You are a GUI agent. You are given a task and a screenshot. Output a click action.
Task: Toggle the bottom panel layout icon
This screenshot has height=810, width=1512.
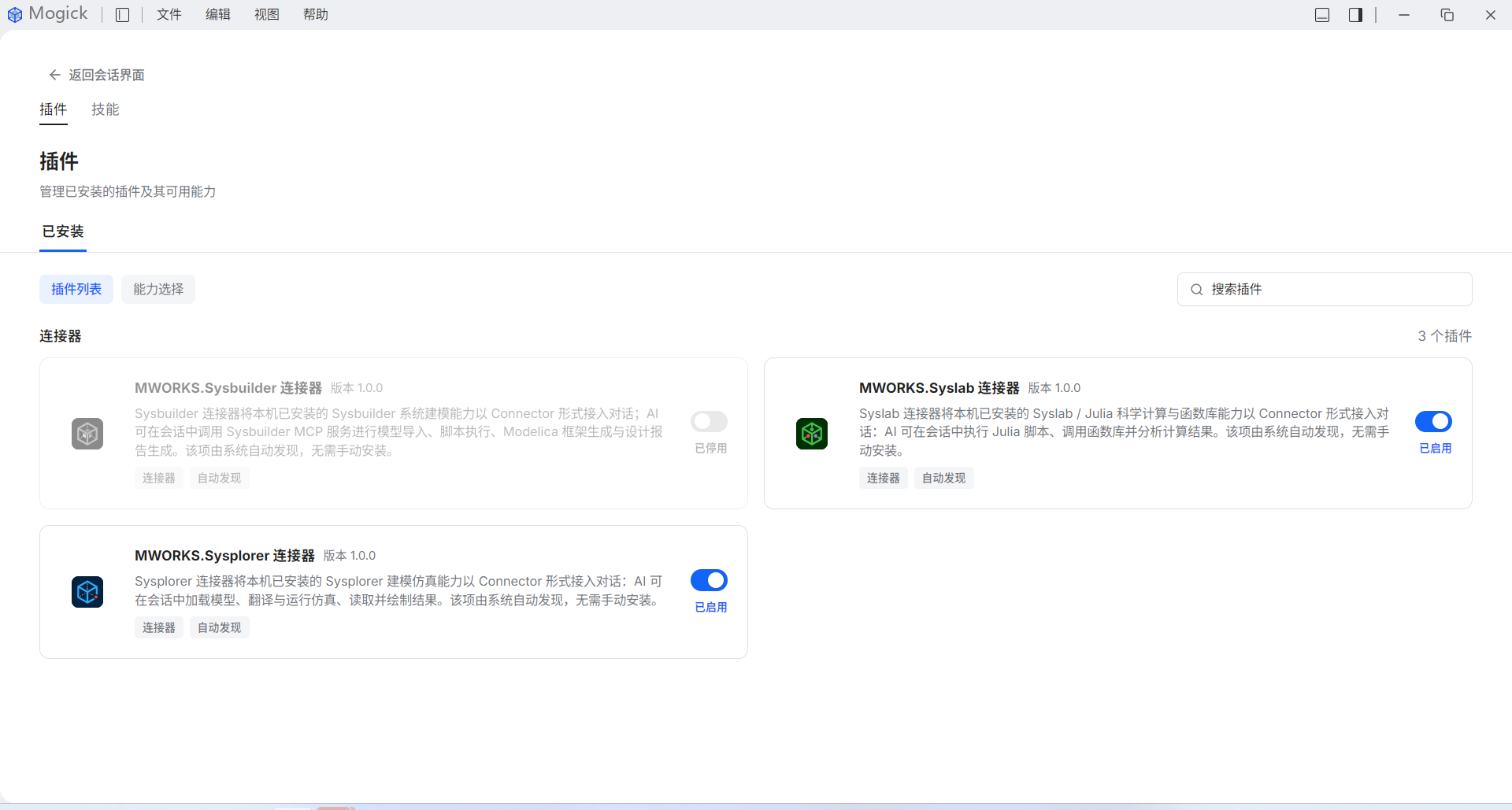pos(1322,15)
